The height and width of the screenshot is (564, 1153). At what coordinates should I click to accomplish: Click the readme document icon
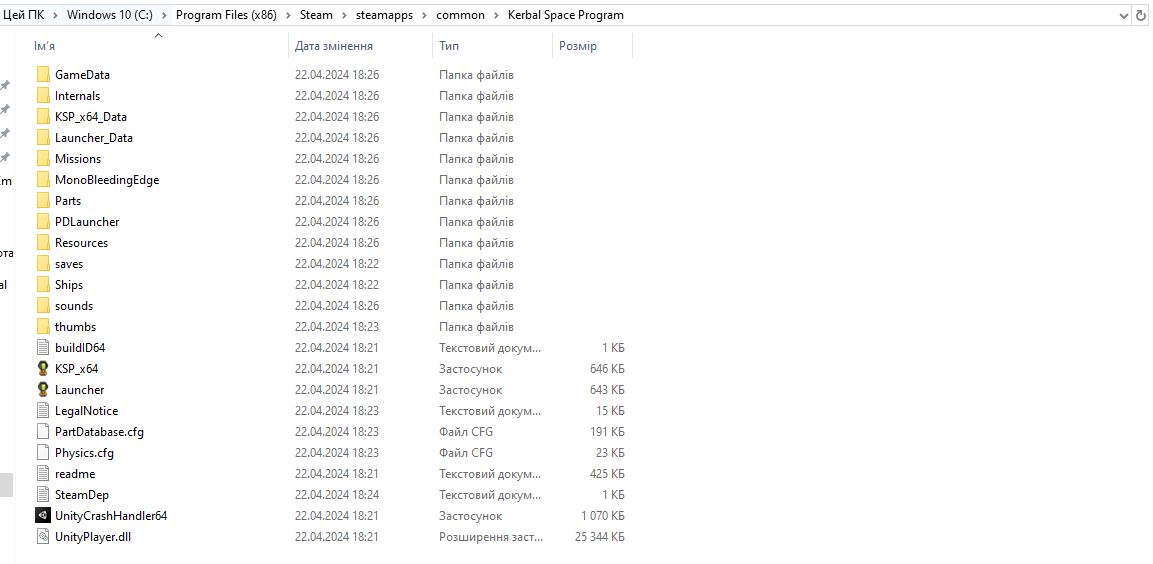(x=43, y=474)
